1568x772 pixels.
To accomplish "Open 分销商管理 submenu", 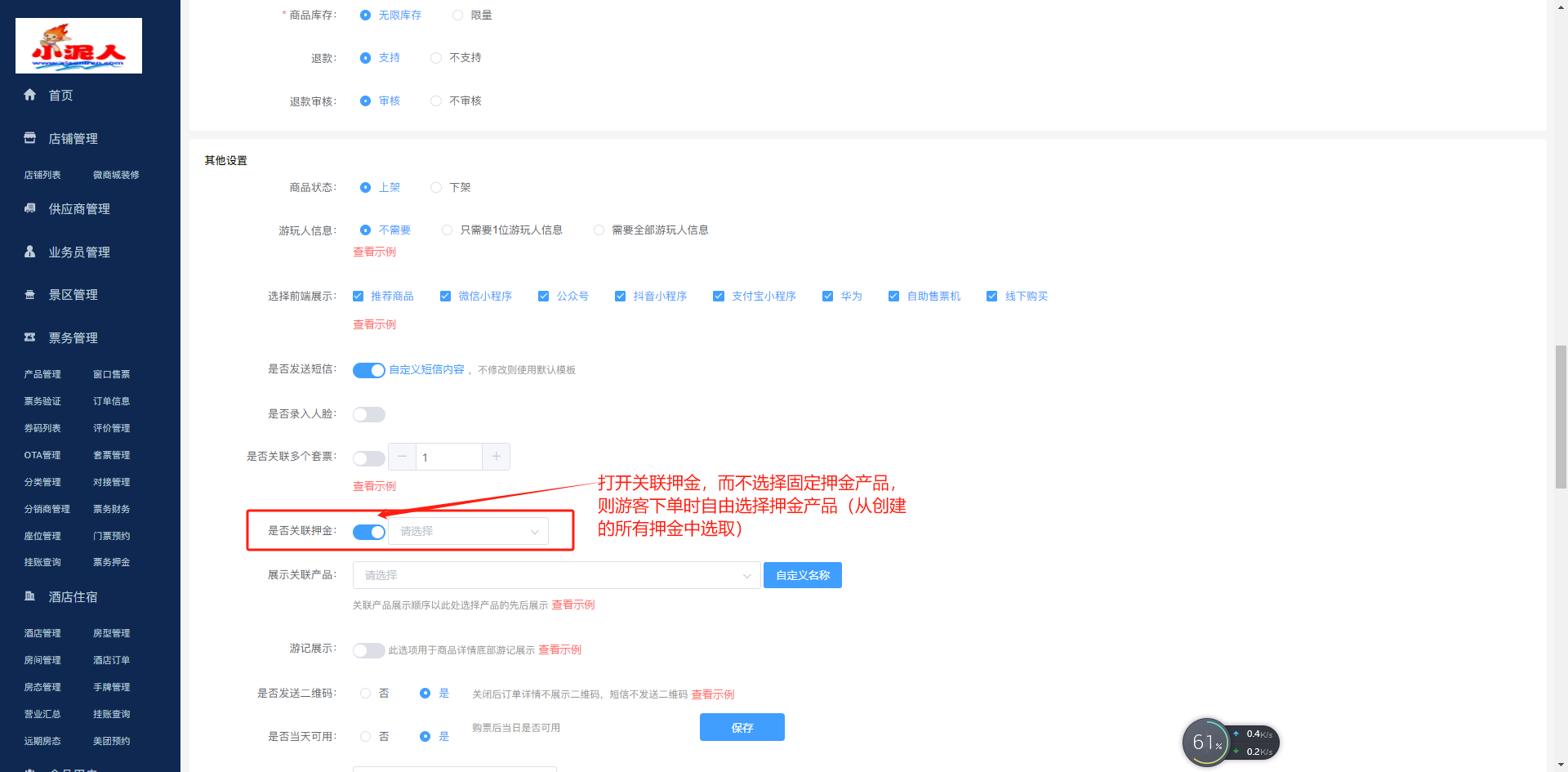I will pos(47,509).
